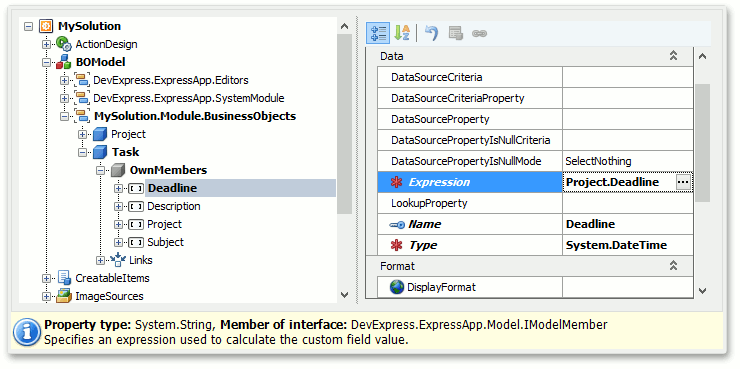
Task: Click the DataSourceProperty value field
Action: point(628,119)
